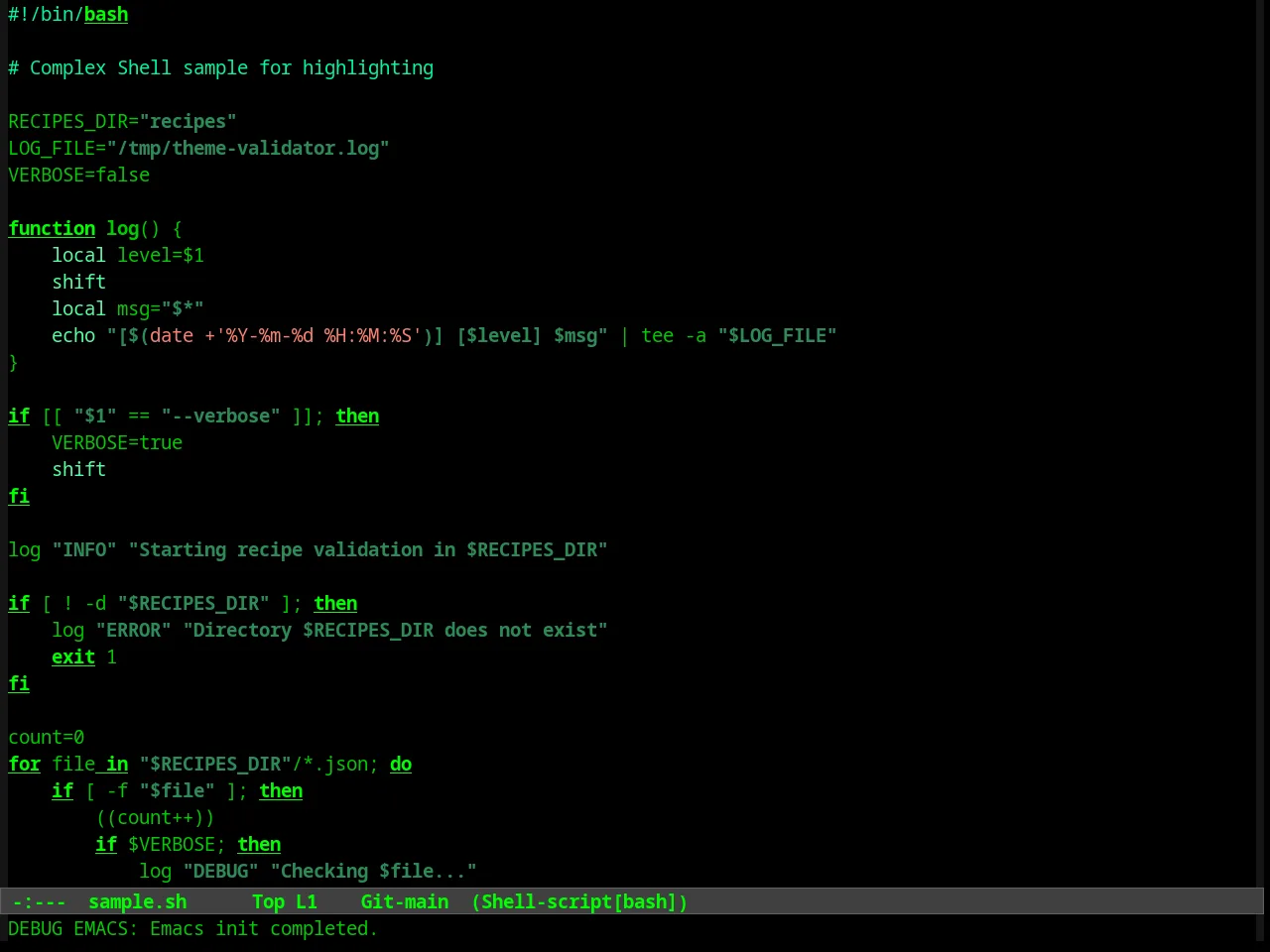Click the echo area message 'Emacs init completed.'

(264, 928)
